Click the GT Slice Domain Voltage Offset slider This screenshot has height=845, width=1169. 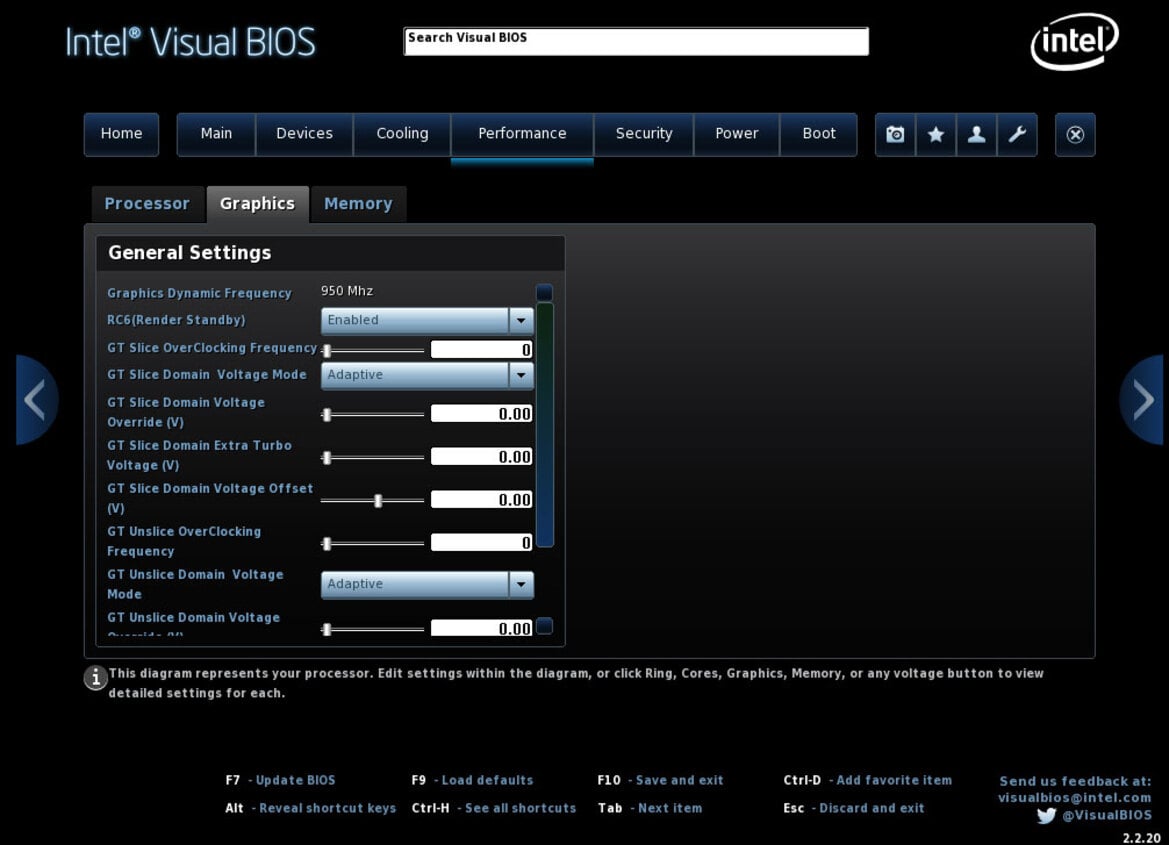point(373,500)
